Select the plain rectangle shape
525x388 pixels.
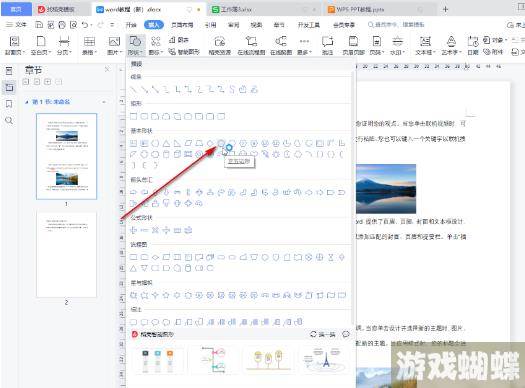pyautogui.click(x=133, y=116)
